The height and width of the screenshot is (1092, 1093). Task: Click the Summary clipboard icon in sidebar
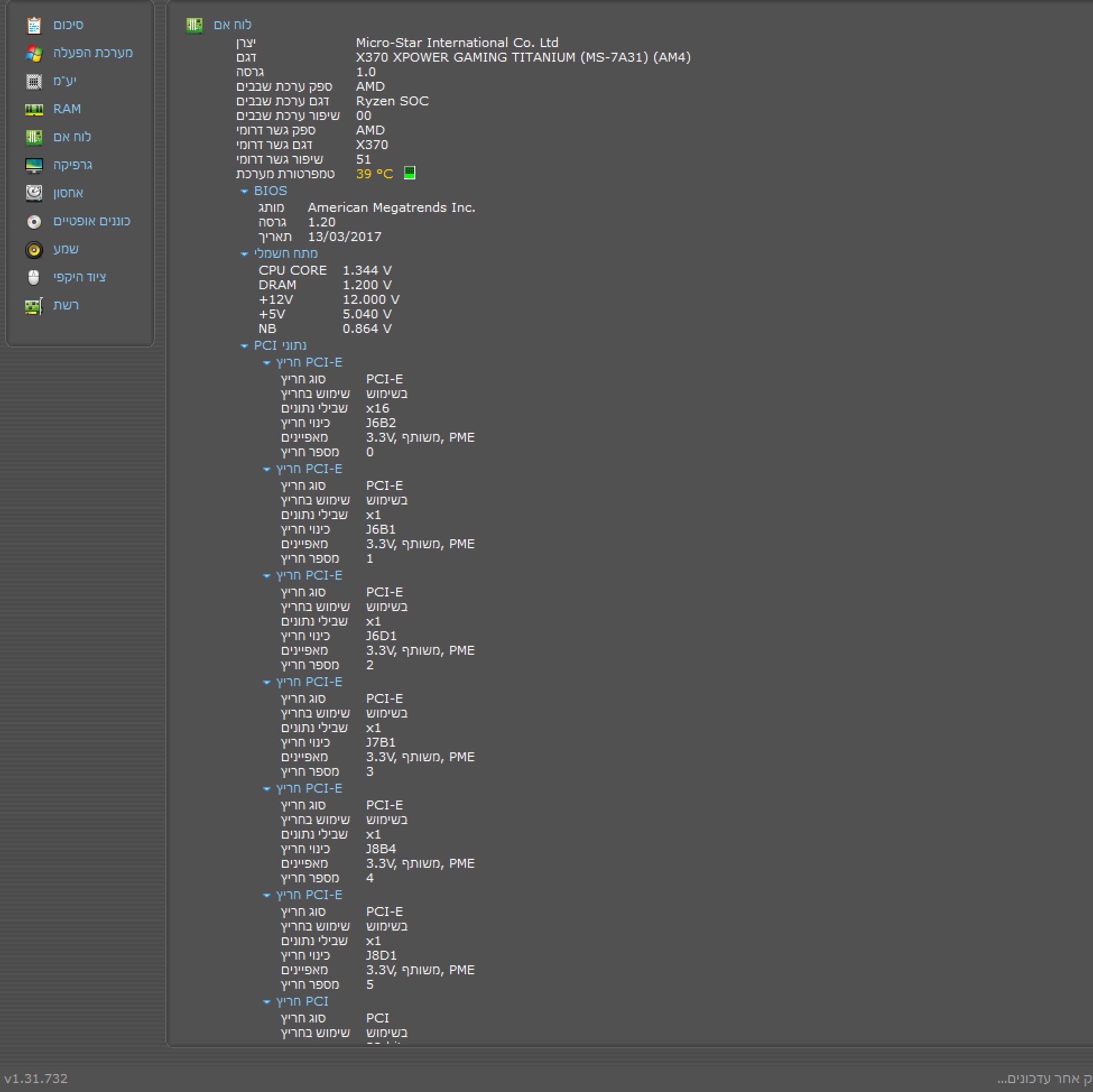click(x=34, y=25)
